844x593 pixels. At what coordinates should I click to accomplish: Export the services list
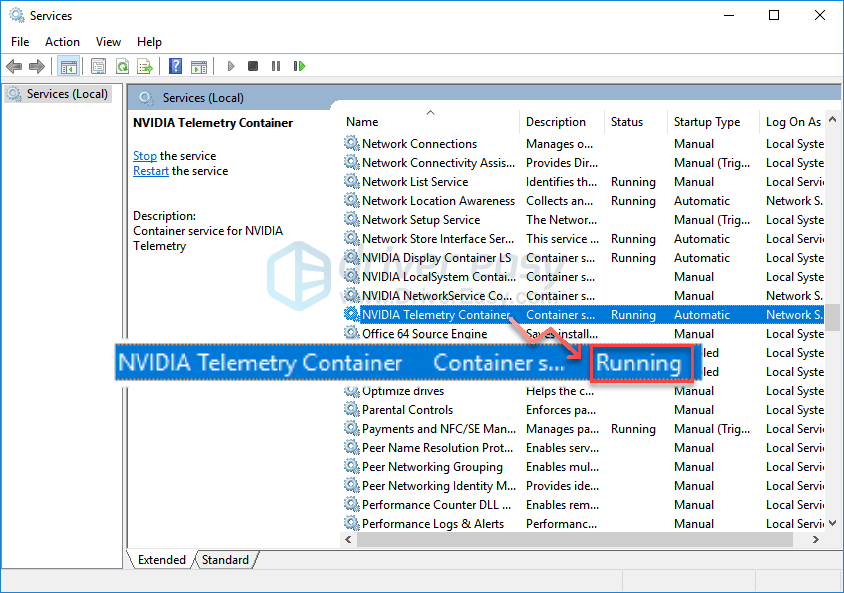point(146,66)
